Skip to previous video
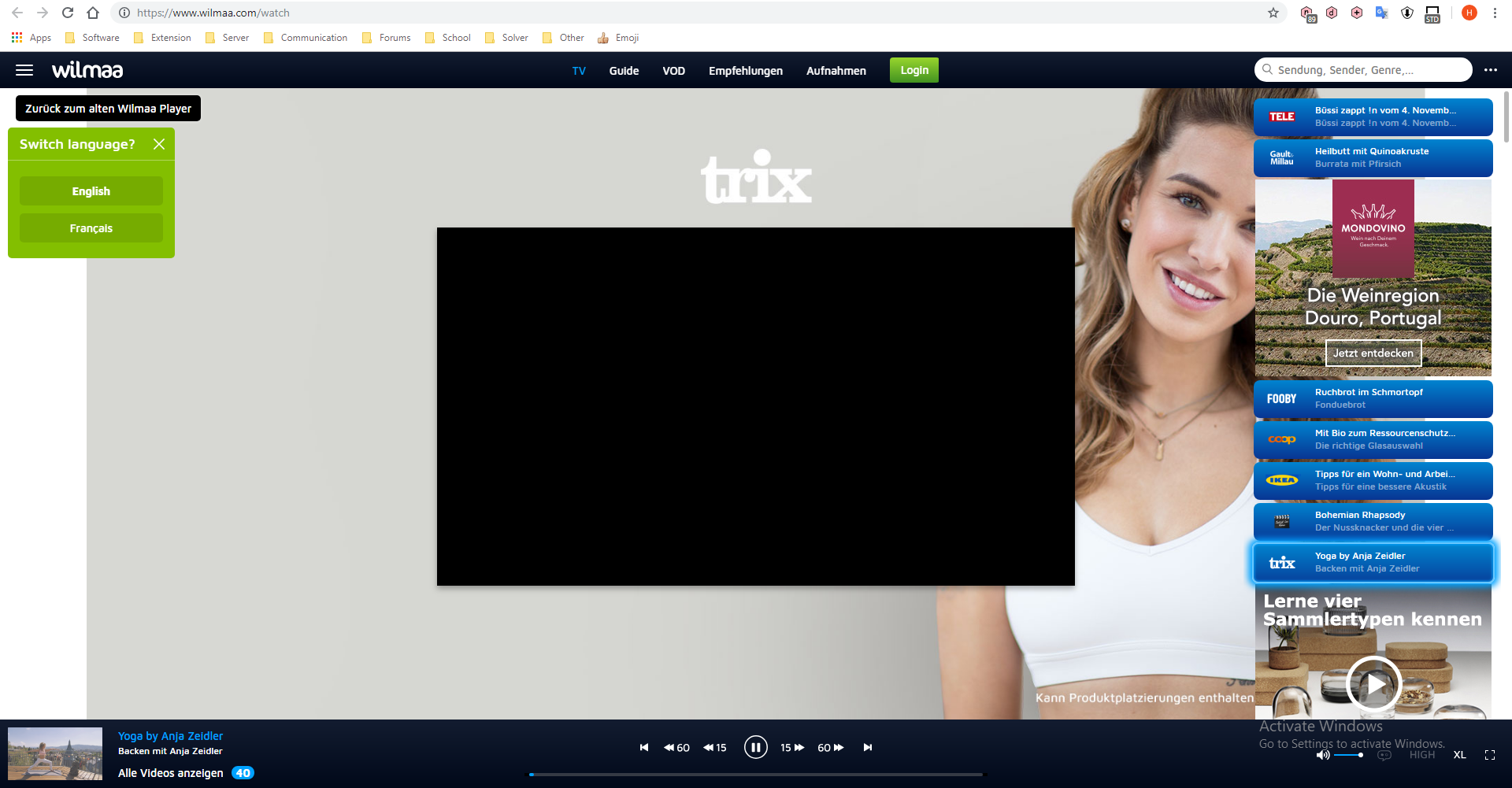 click(644, 747)
